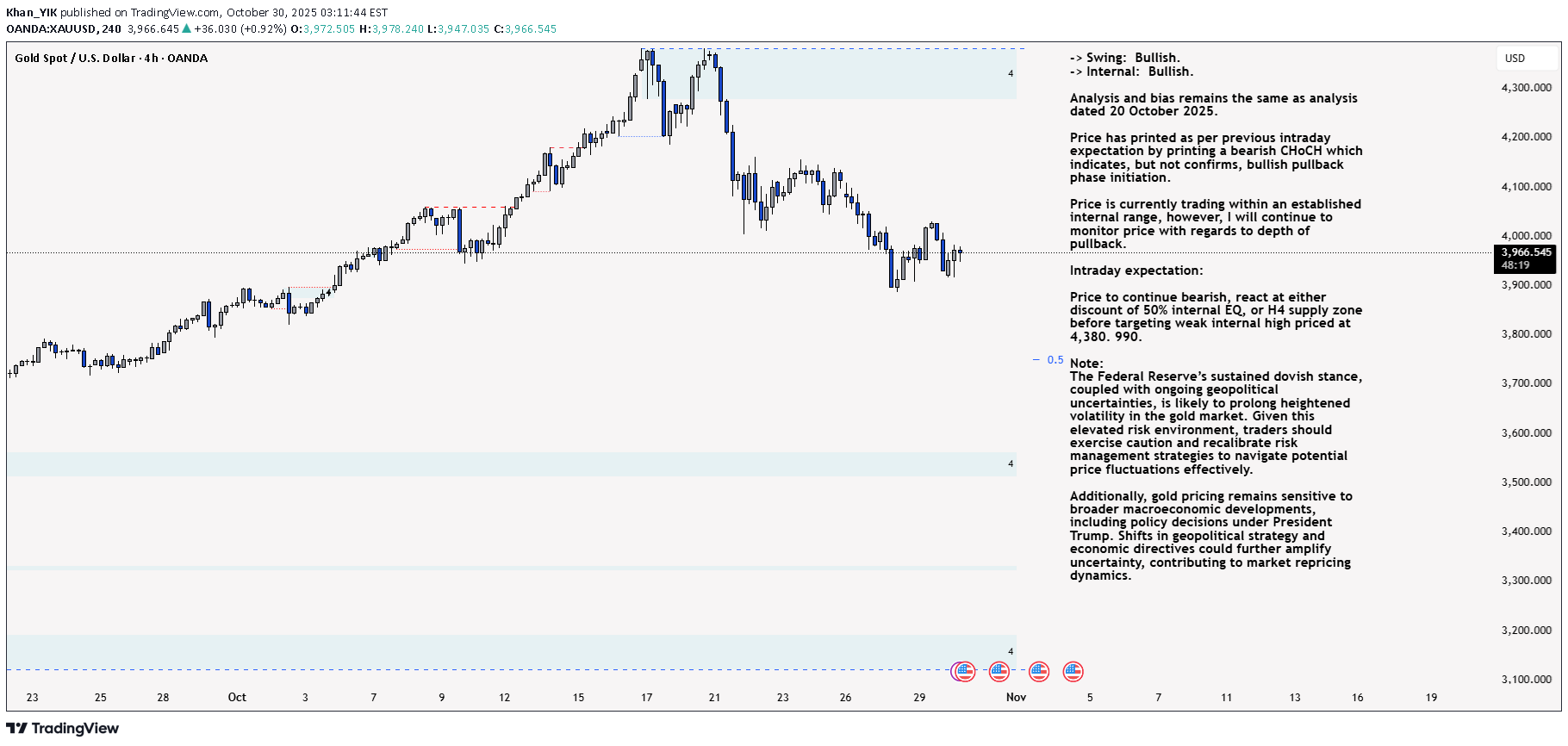Select the Swing: Bullish annotation text
This screenshot has height=746, width=1568.
pyautogui.click(x=1124, y=59)
